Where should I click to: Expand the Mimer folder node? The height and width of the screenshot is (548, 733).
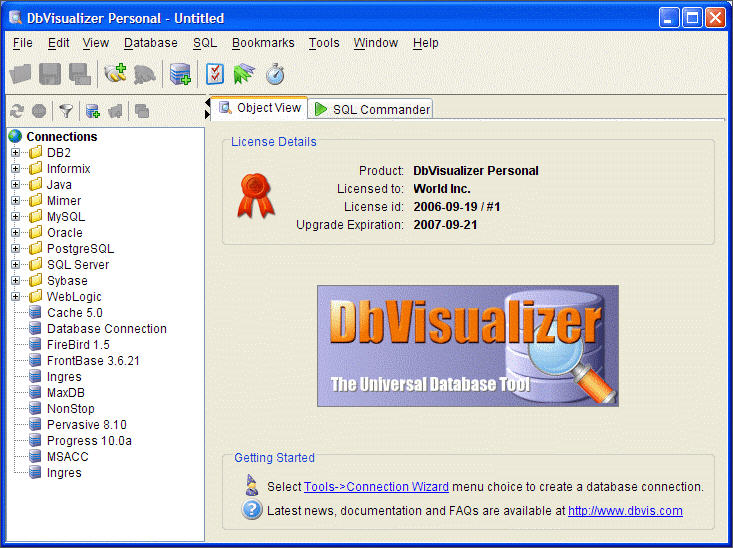[15, 201]
